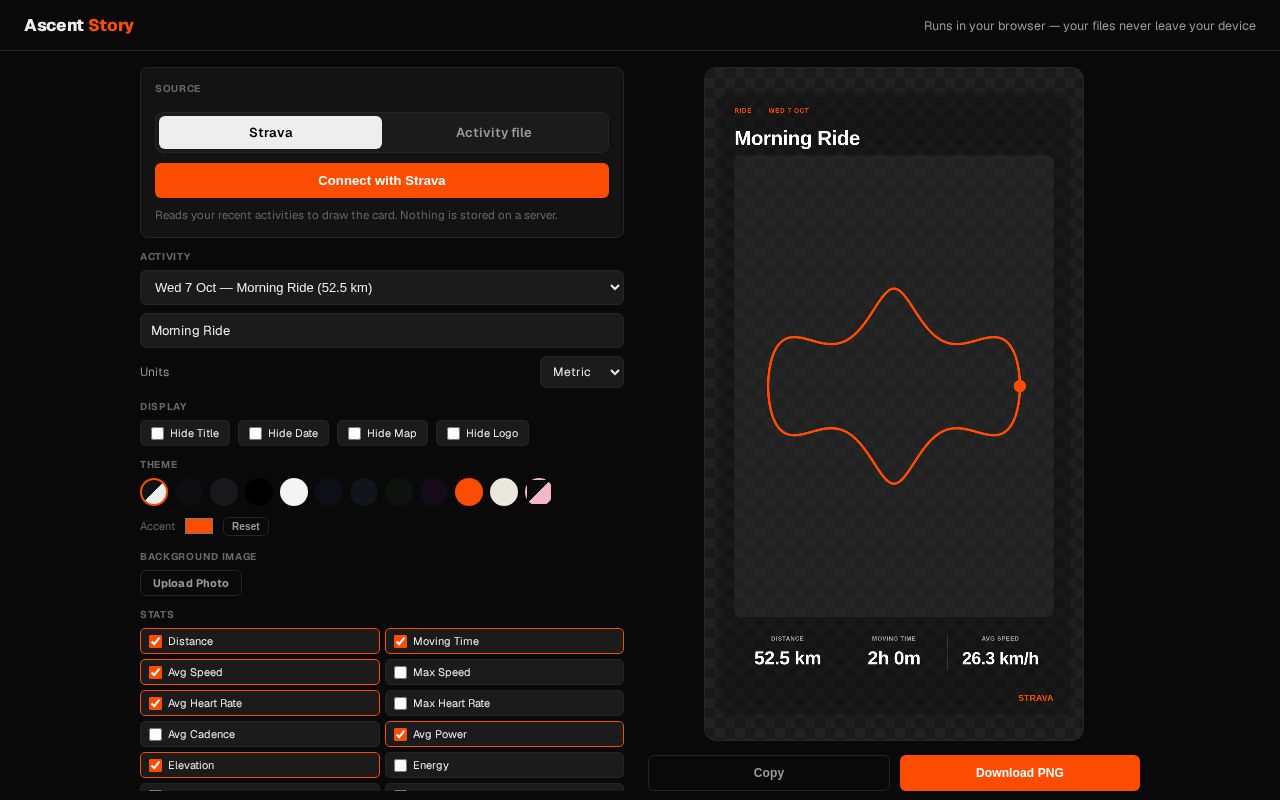This screenshot has width=1280, height=800.
Task: Click the 2h 0m moving time value
Action: pyautogui.click(x=894, y=658)
